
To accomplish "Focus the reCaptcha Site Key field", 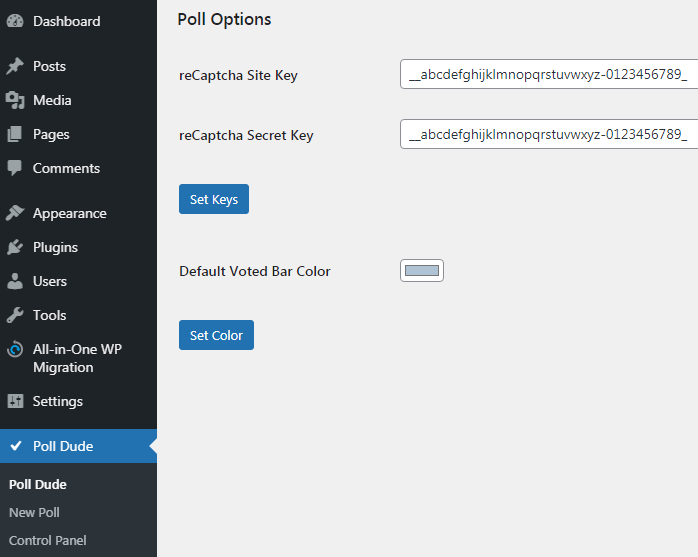I will tap(549, 74).
